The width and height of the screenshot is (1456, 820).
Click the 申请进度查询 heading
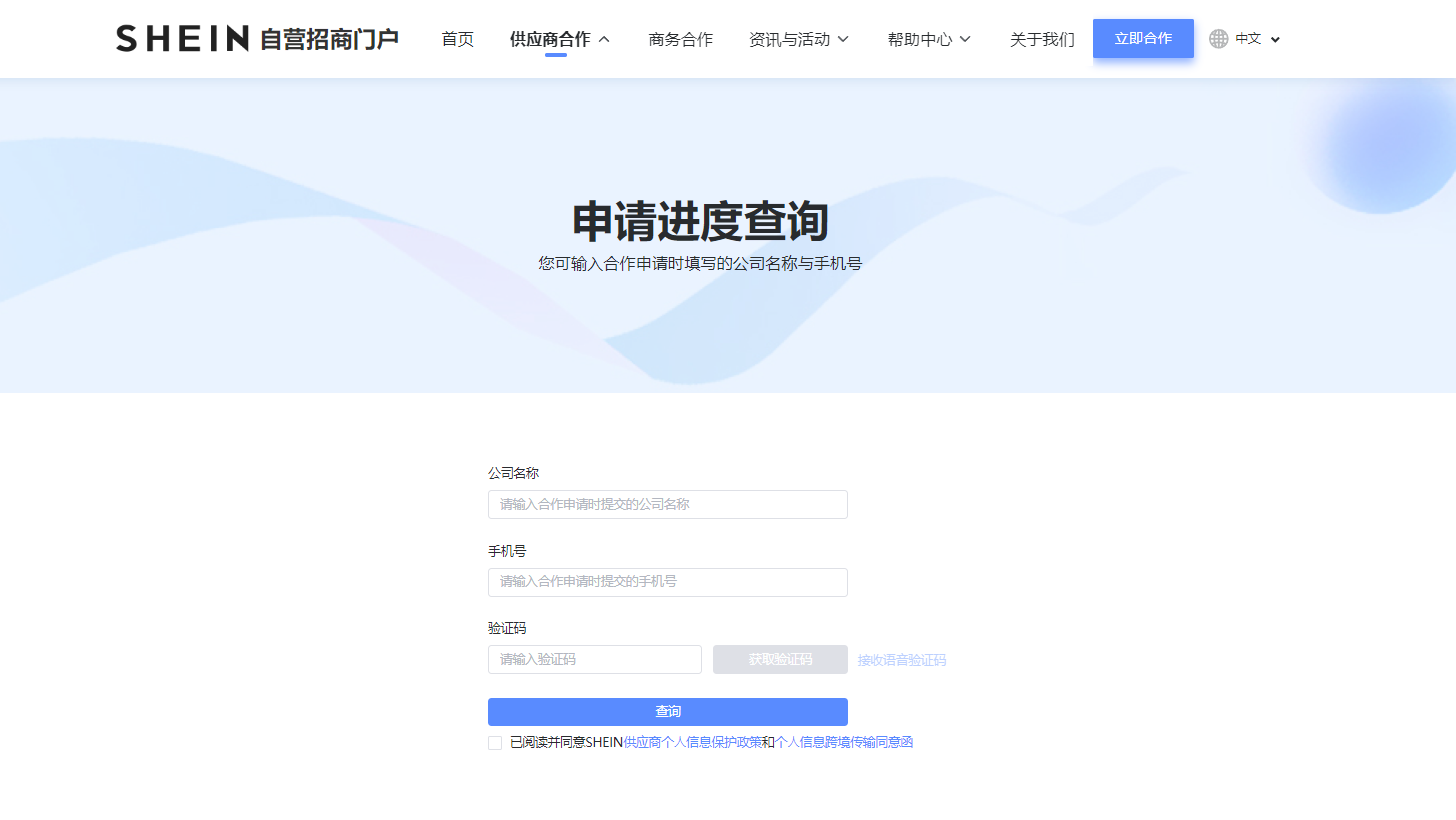pos(700,221)
